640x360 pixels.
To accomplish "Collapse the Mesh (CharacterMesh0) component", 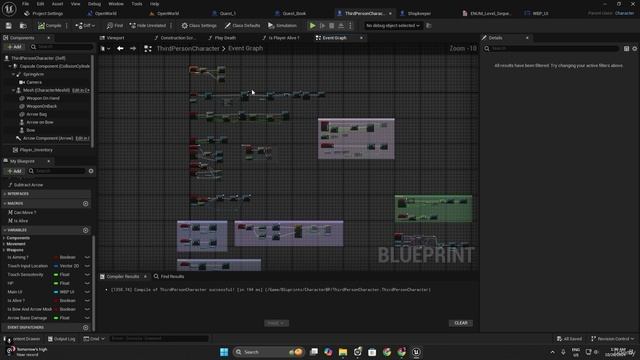I will [13, 90].
